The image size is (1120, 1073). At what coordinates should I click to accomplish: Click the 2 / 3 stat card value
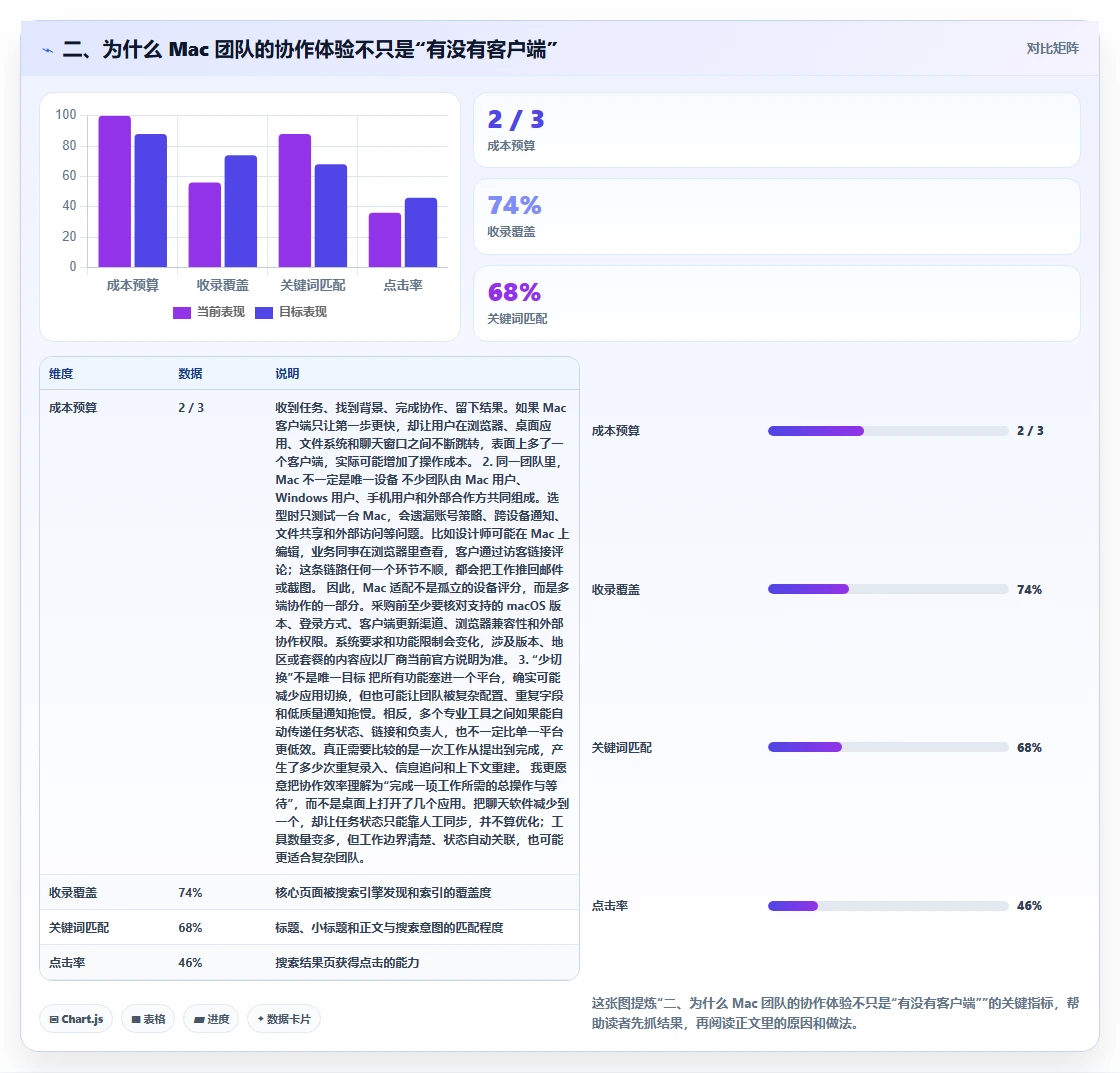pyautogui.click(x=516, y=119)
